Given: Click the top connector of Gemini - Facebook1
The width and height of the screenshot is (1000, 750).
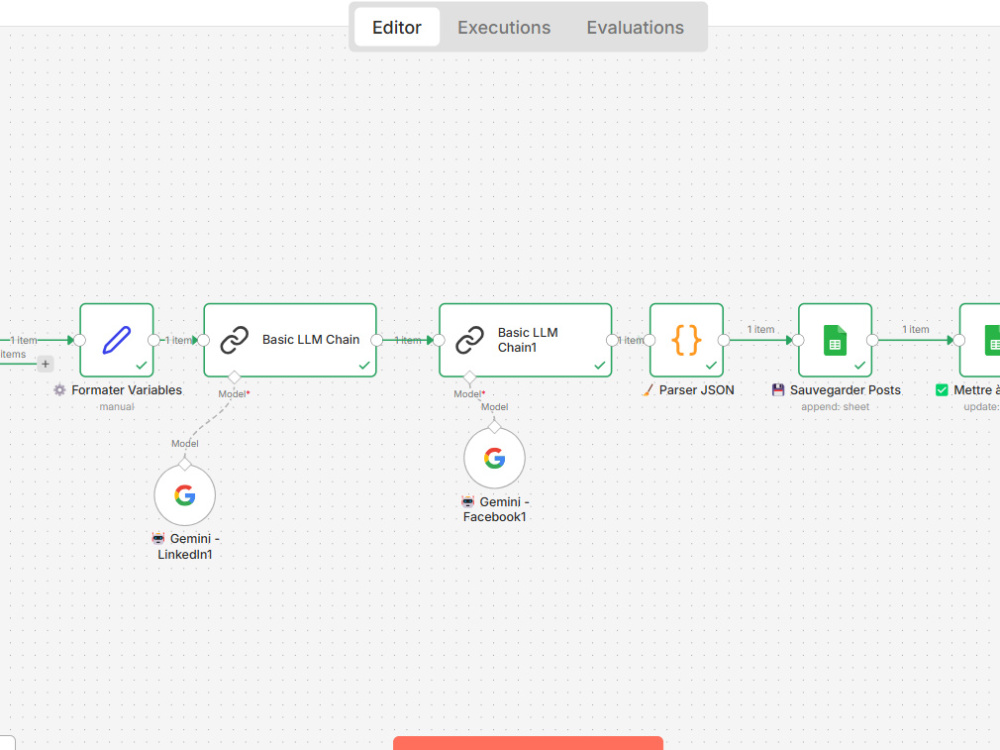Looking at the screenshot, I should 494,427.
